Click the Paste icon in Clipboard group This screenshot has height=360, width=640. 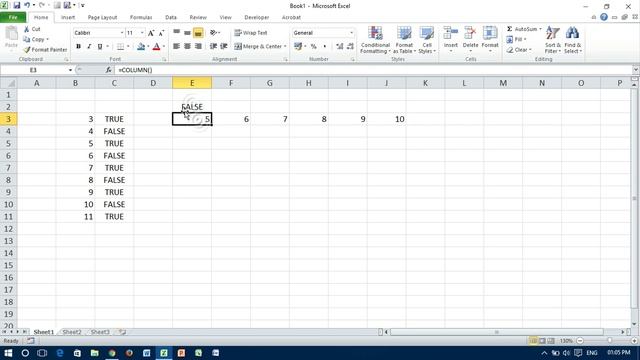(x=11, y=34)
